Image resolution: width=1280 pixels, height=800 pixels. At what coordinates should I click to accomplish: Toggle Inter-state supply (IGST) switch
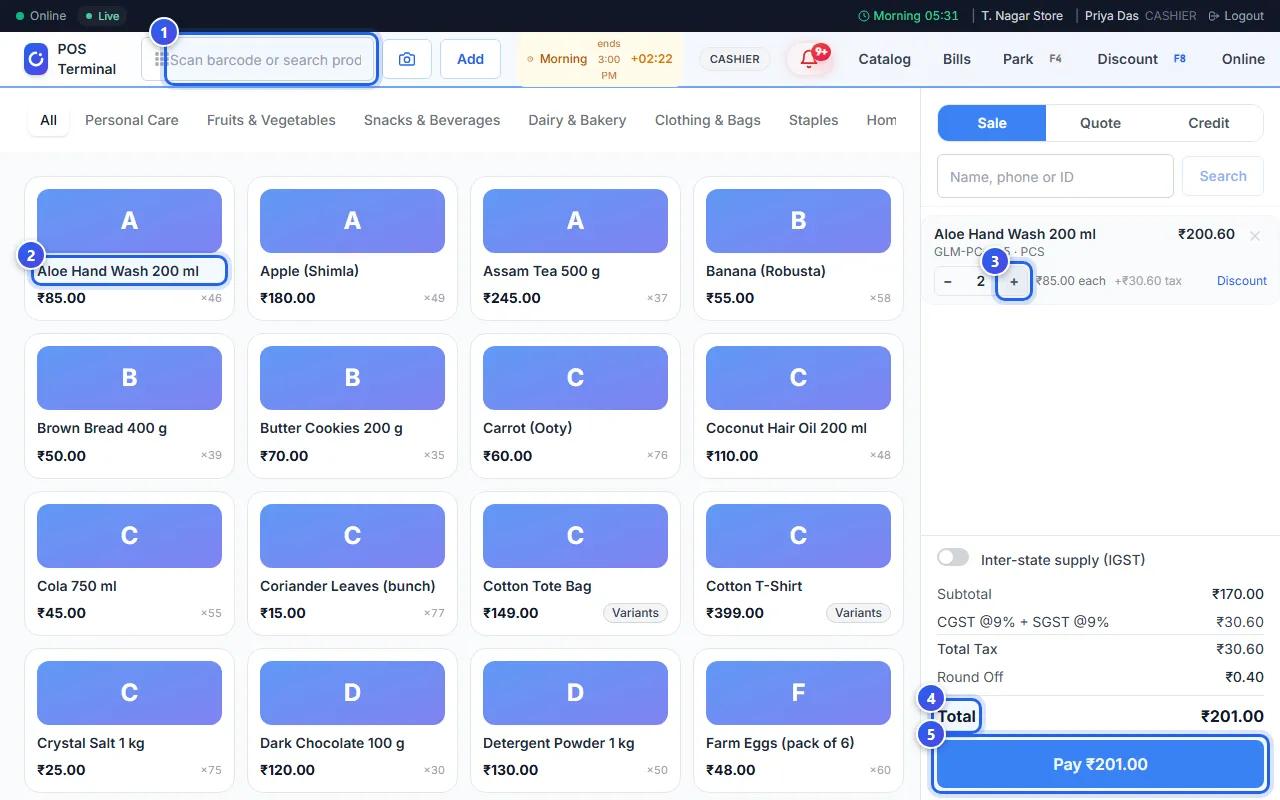click(x=953, y=557)
